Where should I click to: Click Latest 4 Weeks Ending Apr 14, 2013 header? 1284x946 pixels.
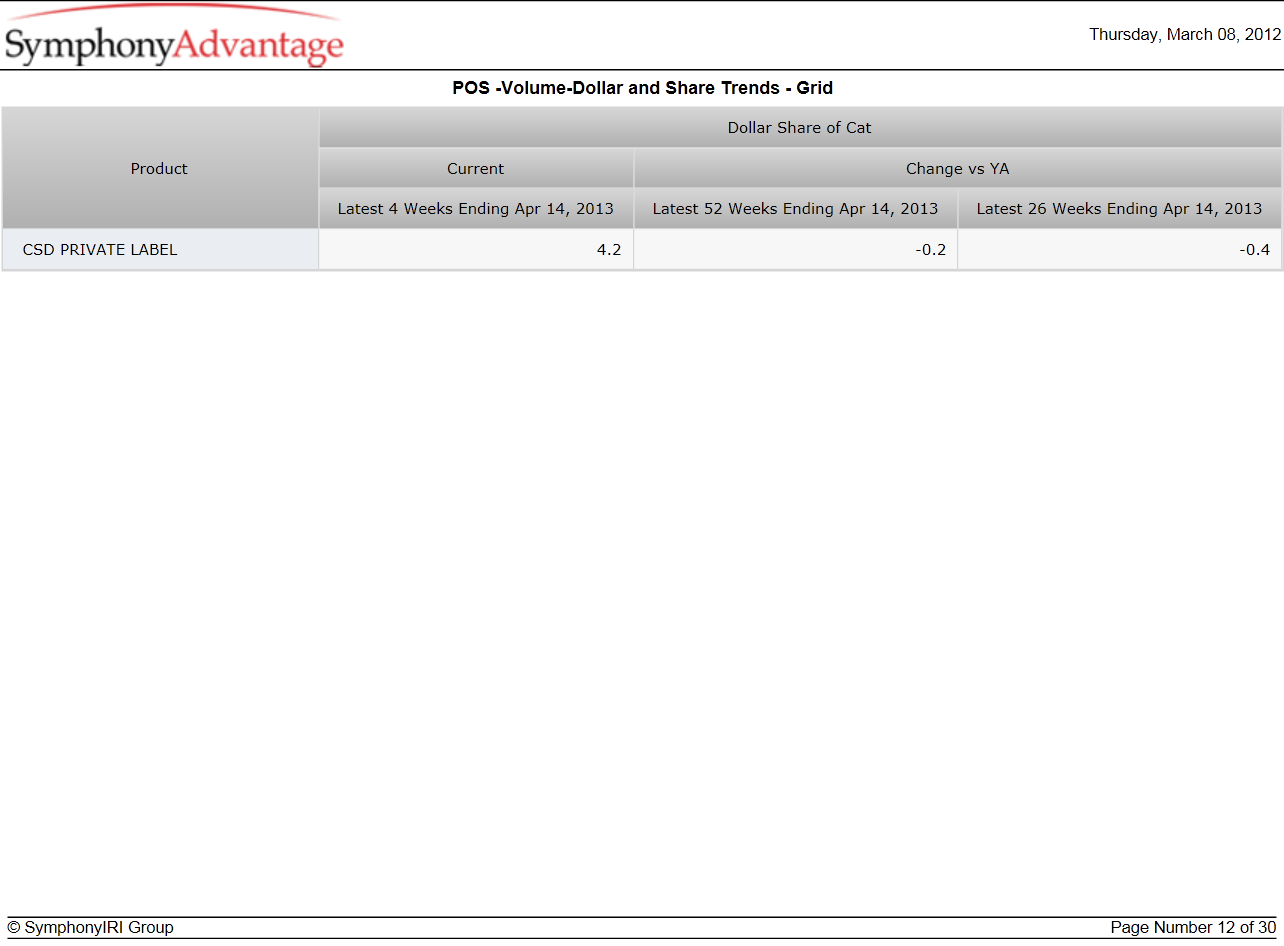[x=476, y=209]
